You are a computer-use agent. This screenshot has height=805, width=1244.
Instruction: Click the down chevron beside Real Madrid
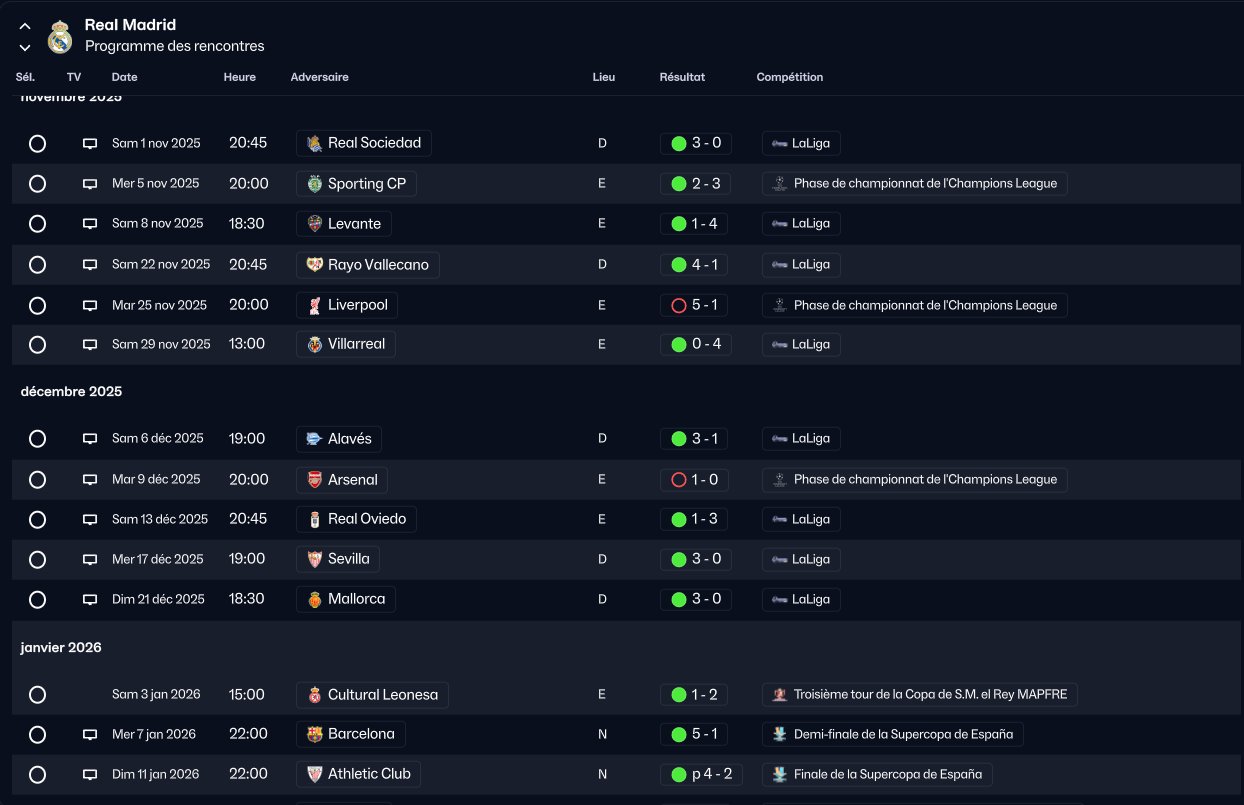[25, 47]
